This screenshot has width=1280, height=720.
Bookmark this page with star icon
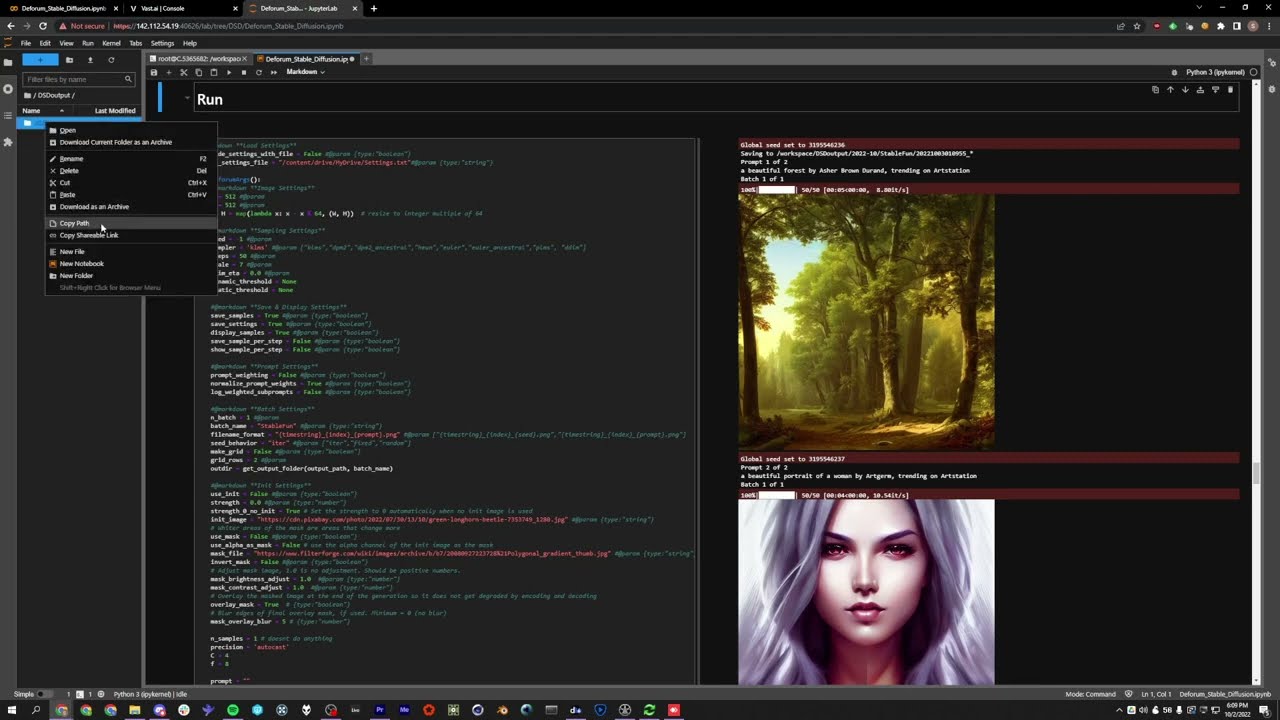tap(1137, 26)
